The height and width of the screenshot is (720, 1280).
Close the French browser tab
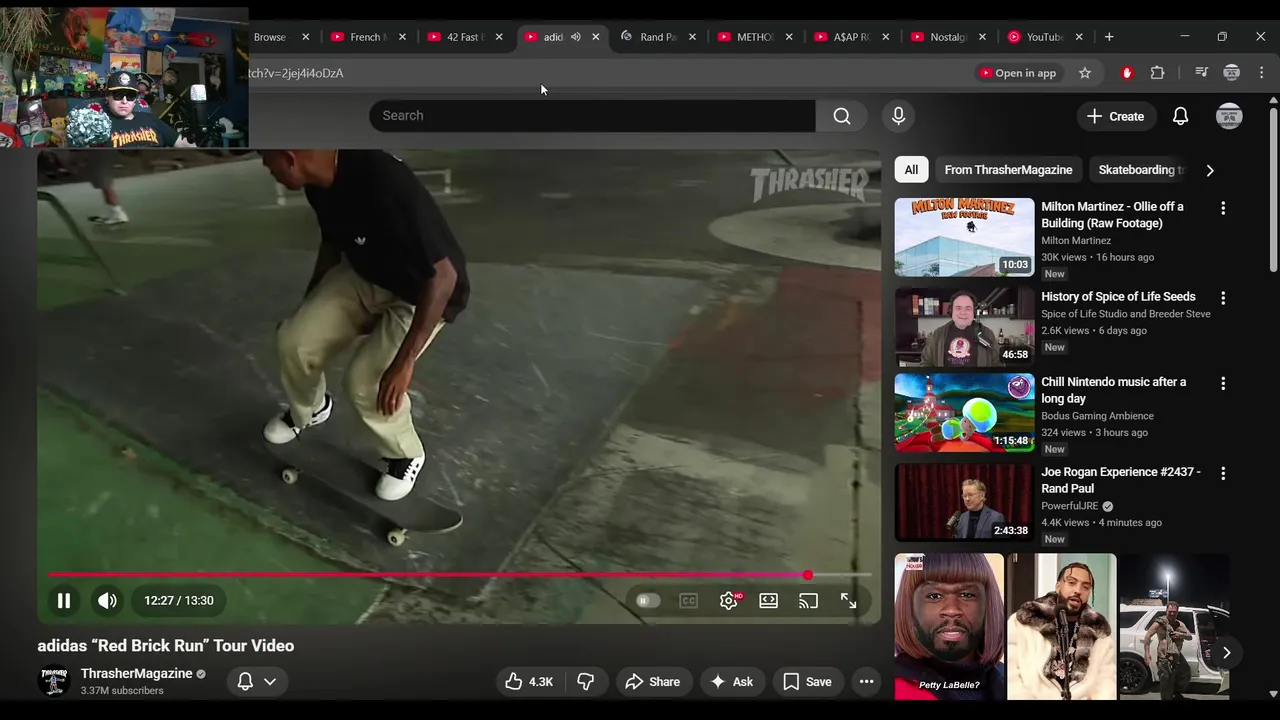pos(402,37)
